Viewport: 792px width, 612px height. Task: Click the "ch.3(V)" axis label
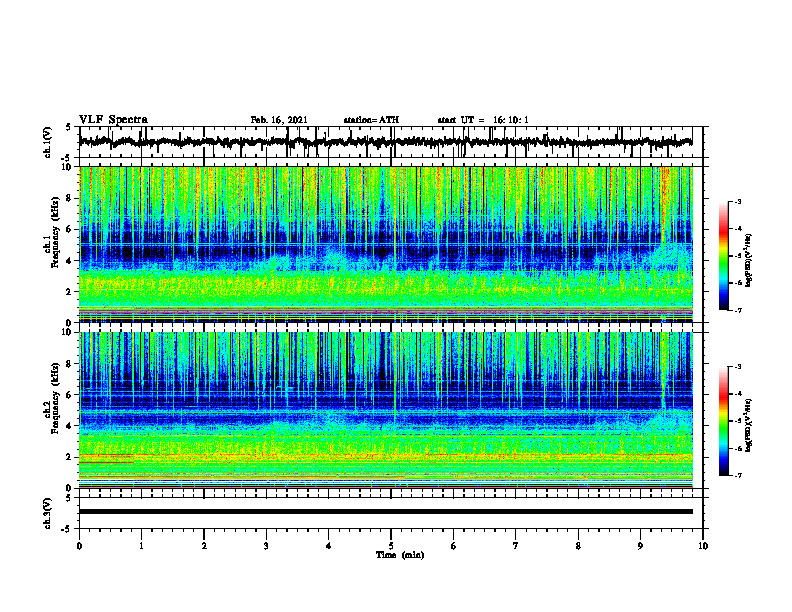click(48, 514)
